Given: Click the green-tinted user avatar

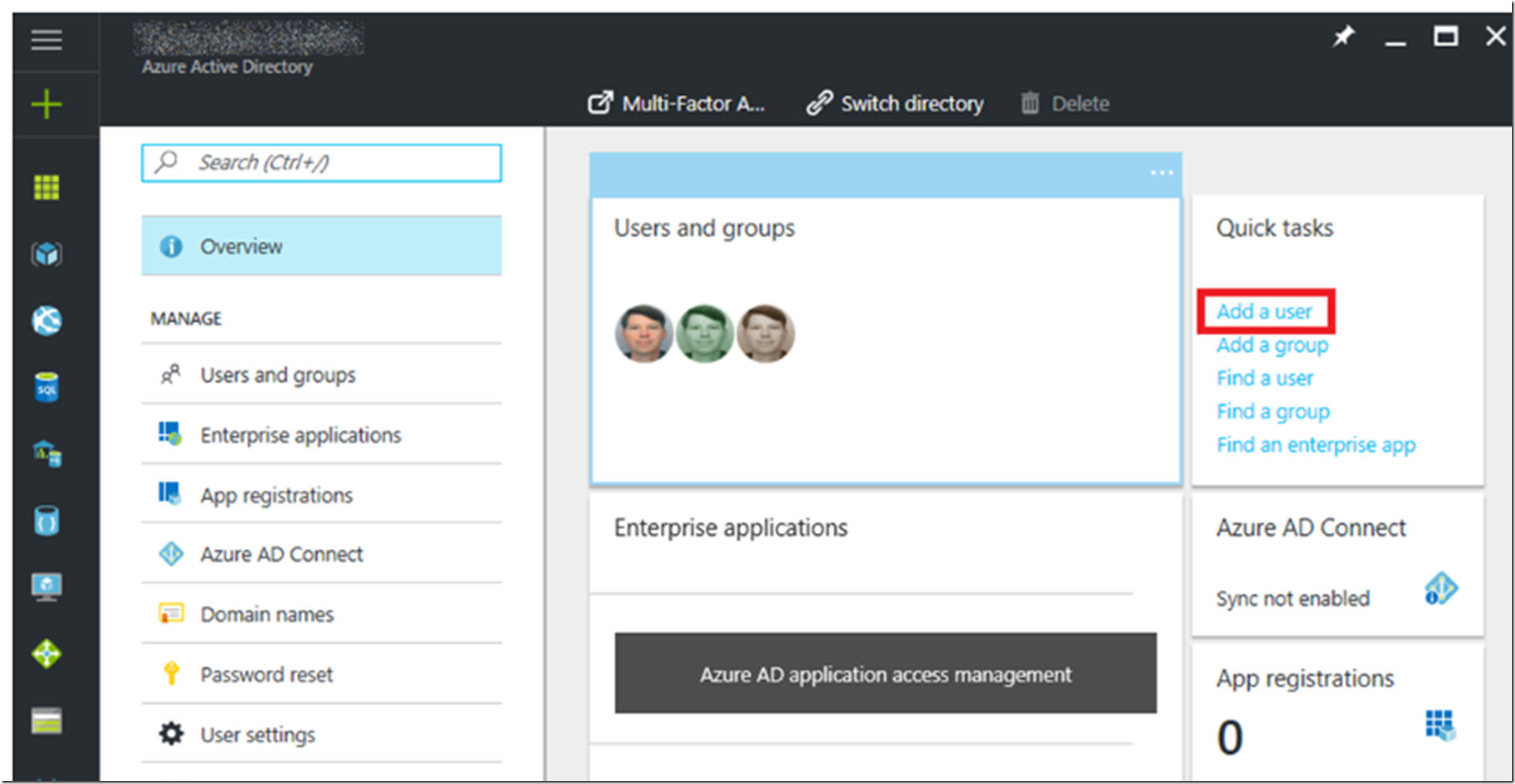Looking at the screenshot, I should [705, 333].
